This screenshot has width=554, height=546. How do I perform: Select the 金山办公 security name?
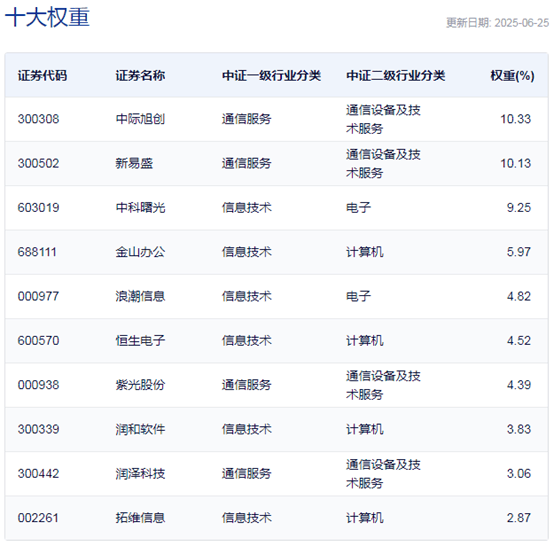(x=140, y=252)
